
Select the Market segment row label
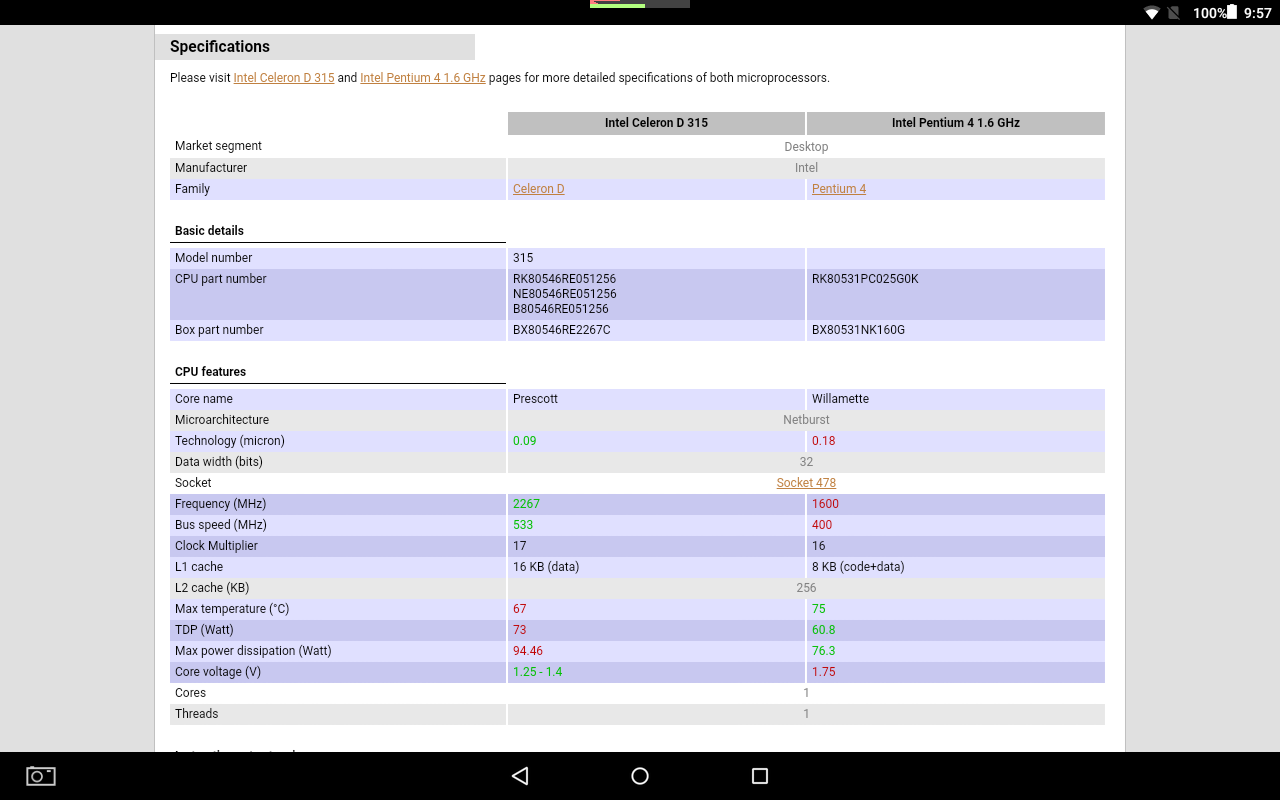pyautogui.click(x=218, y=146)
